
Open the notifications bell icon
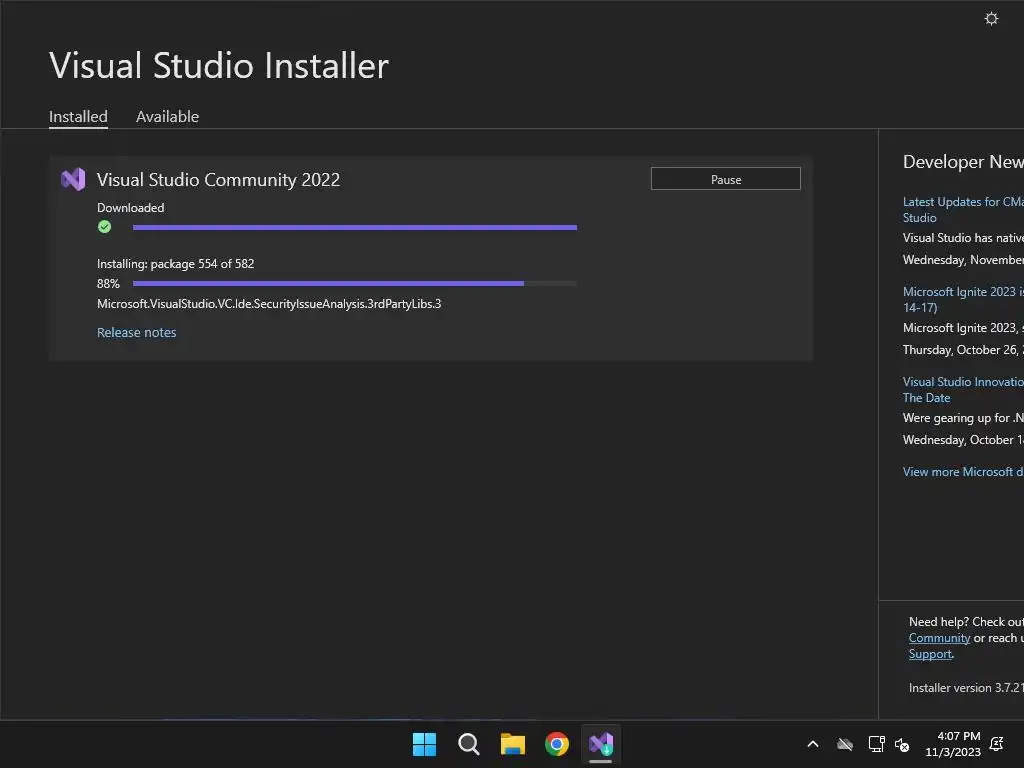point(997,744)
